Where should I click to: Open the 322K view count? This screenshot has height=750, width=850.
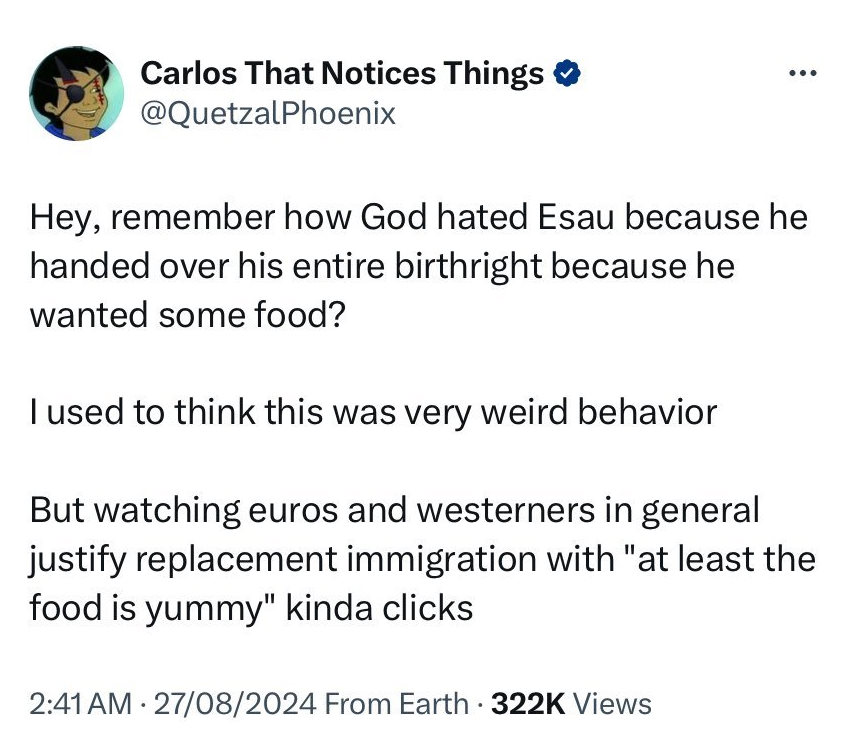pyautogui.click(x=529, y=704)
